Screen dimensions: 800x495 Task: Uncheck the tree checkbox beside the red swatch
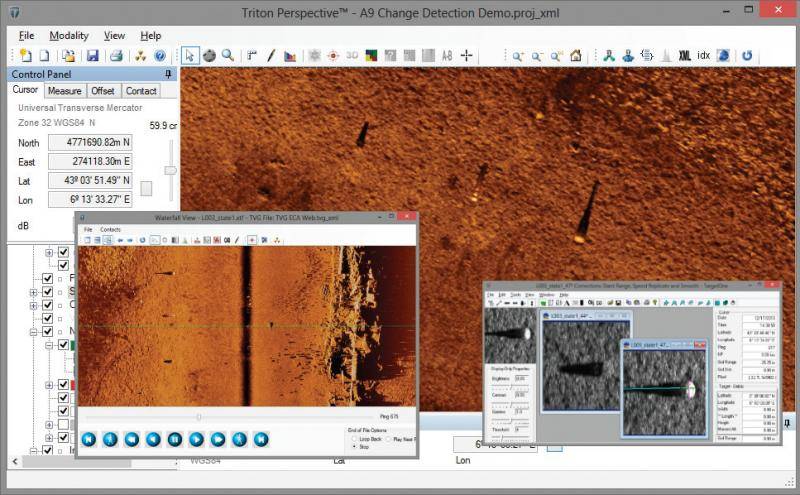point(63,384)
